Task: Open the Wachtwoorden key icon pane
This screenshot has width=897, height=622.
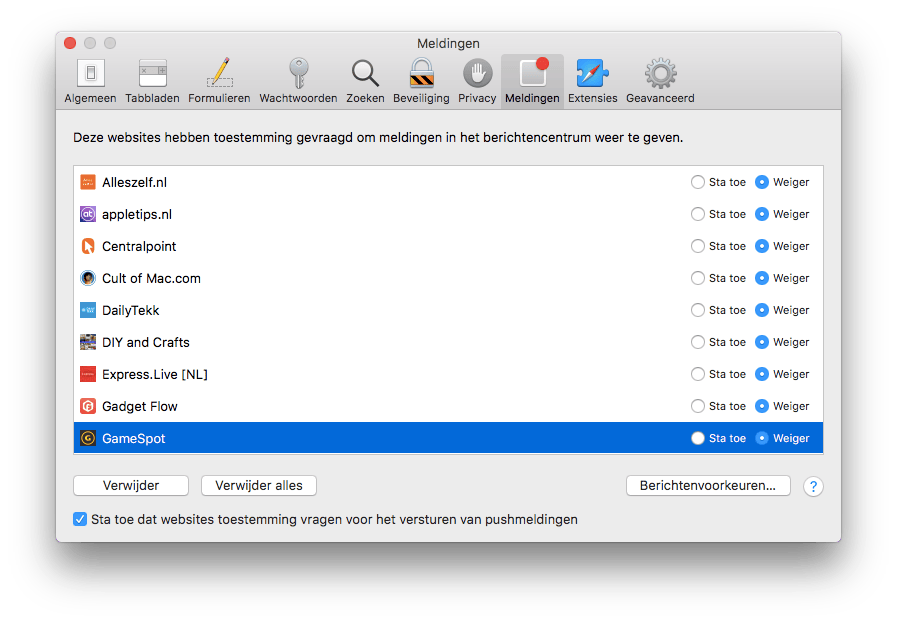Action: click(x=298, y=81)
